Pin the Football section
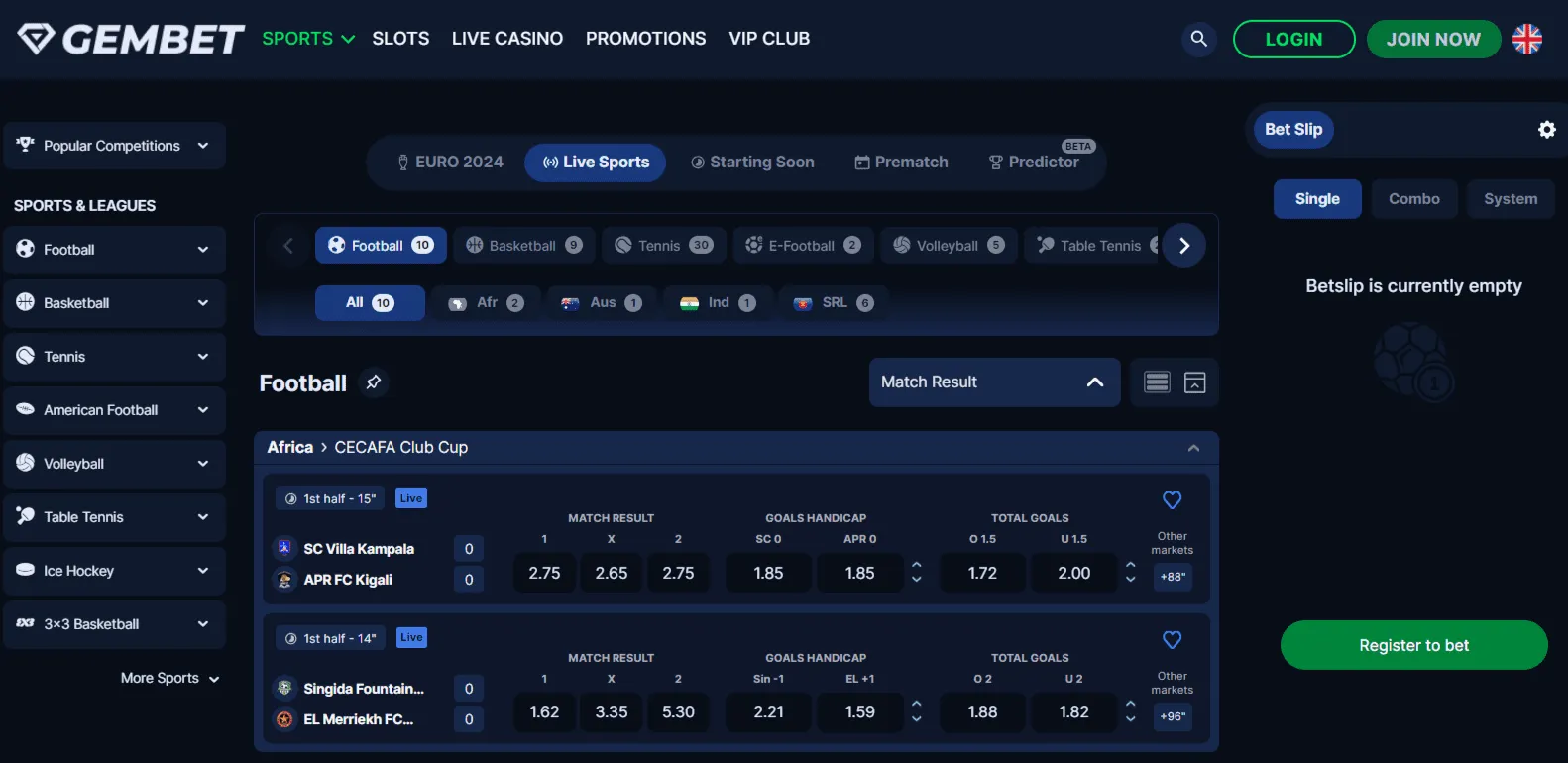Screen dimensions: 1568x763 click(374, 382)
